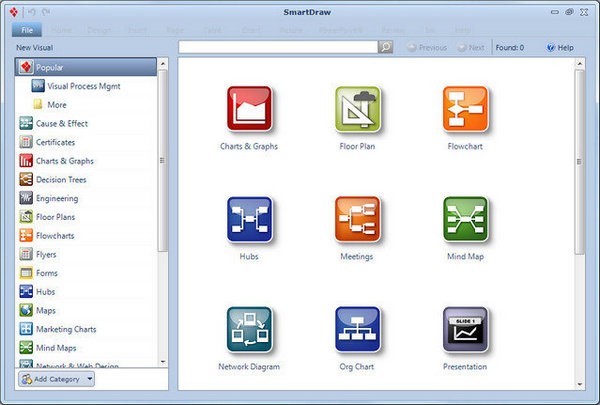Select Visual Process Mgmt under Popular
The height and width of the screenshot is (405, 600).
point(84,86)
